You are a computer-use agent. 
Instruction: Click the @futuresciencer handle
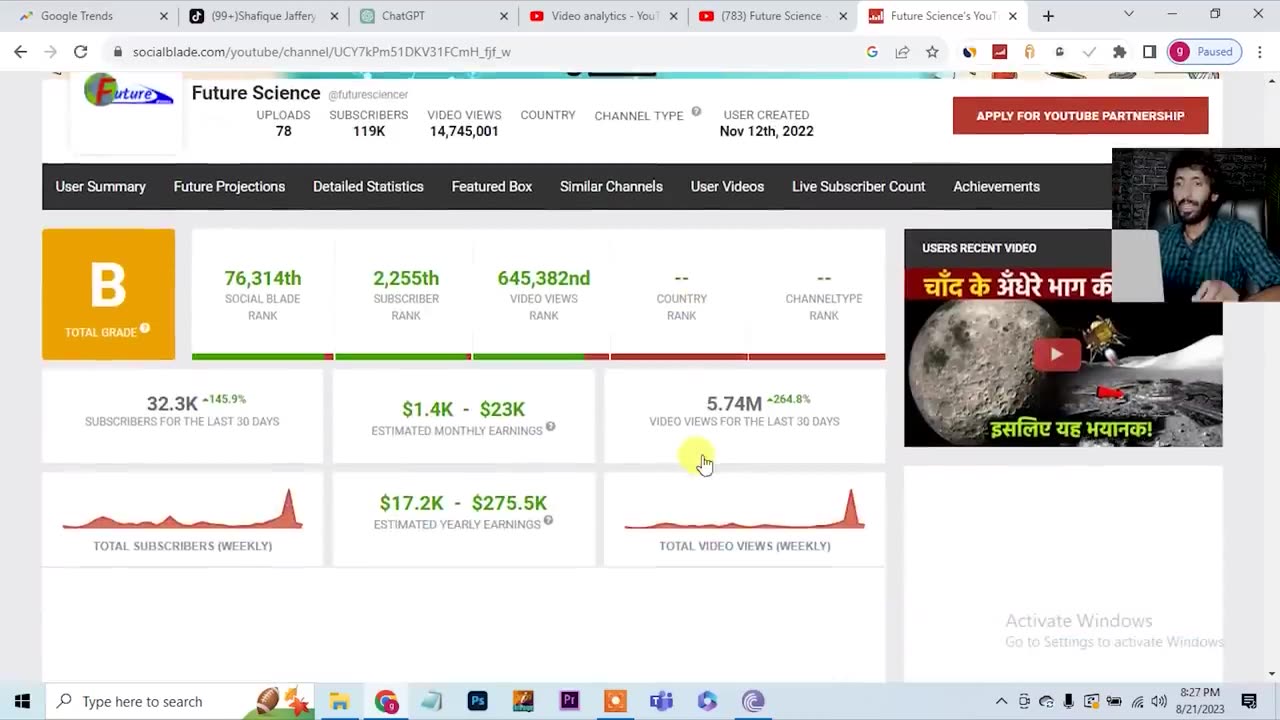(368, 95)
